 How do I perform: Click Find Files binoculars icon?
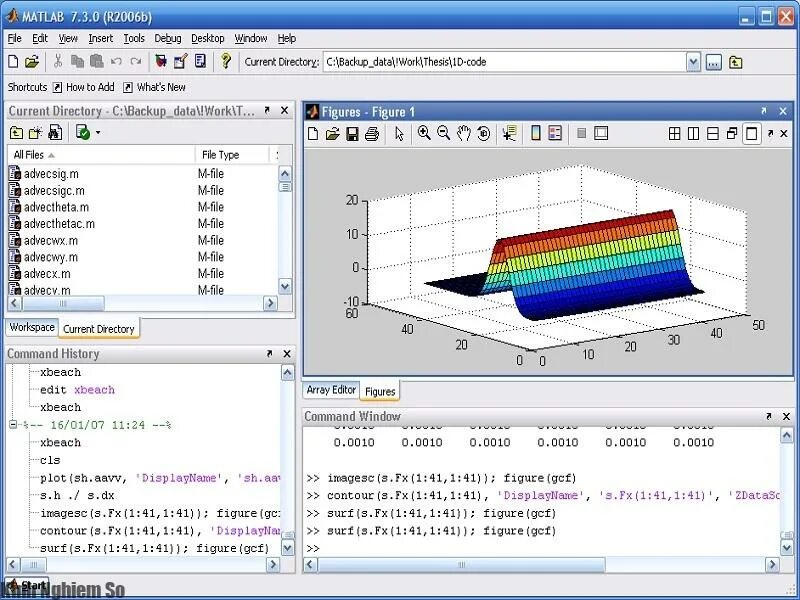coord(55,133)
